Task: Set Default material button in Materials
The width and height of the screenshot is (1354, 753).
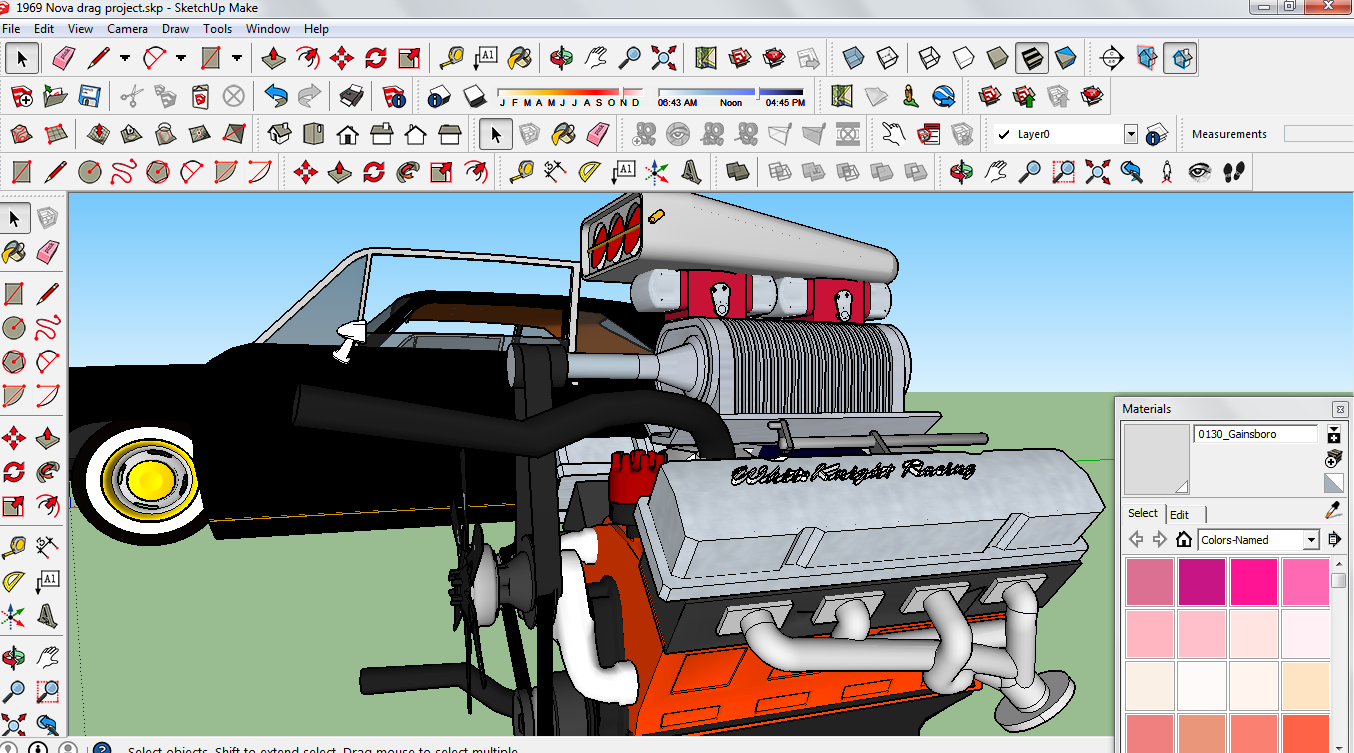Action: pos(1333,484)
